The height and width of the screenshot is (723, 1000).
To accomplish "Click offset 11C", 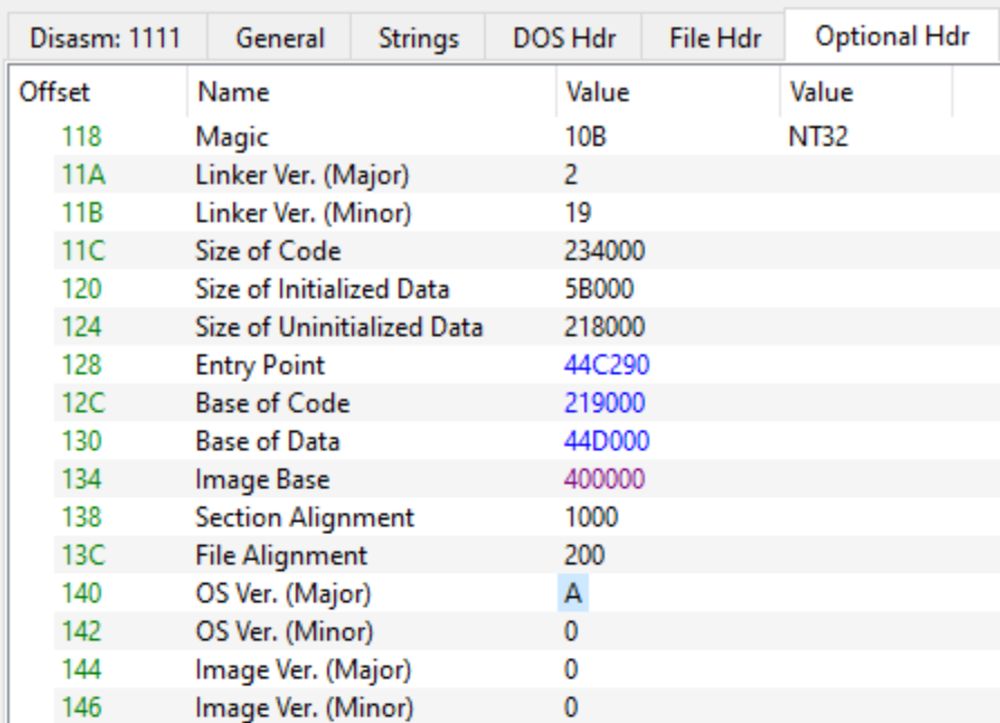I will pos(82,251).
